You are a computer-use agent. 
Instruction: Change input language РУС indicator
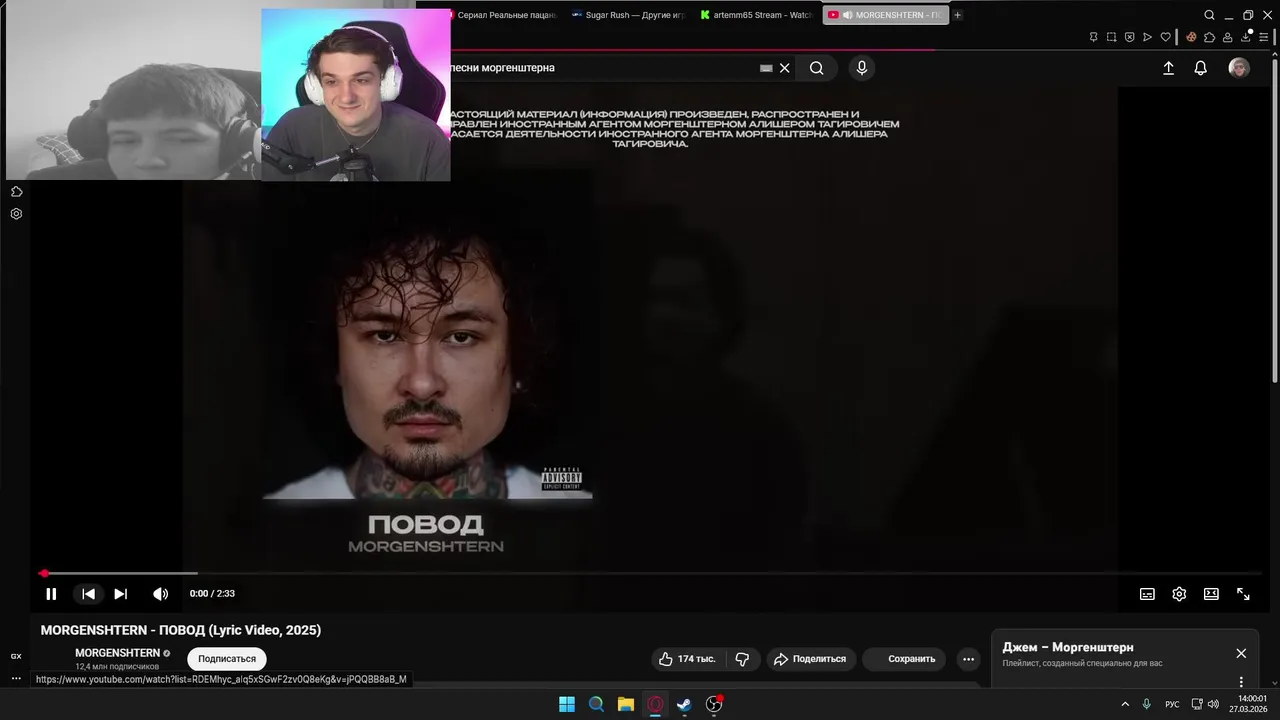1172,704
